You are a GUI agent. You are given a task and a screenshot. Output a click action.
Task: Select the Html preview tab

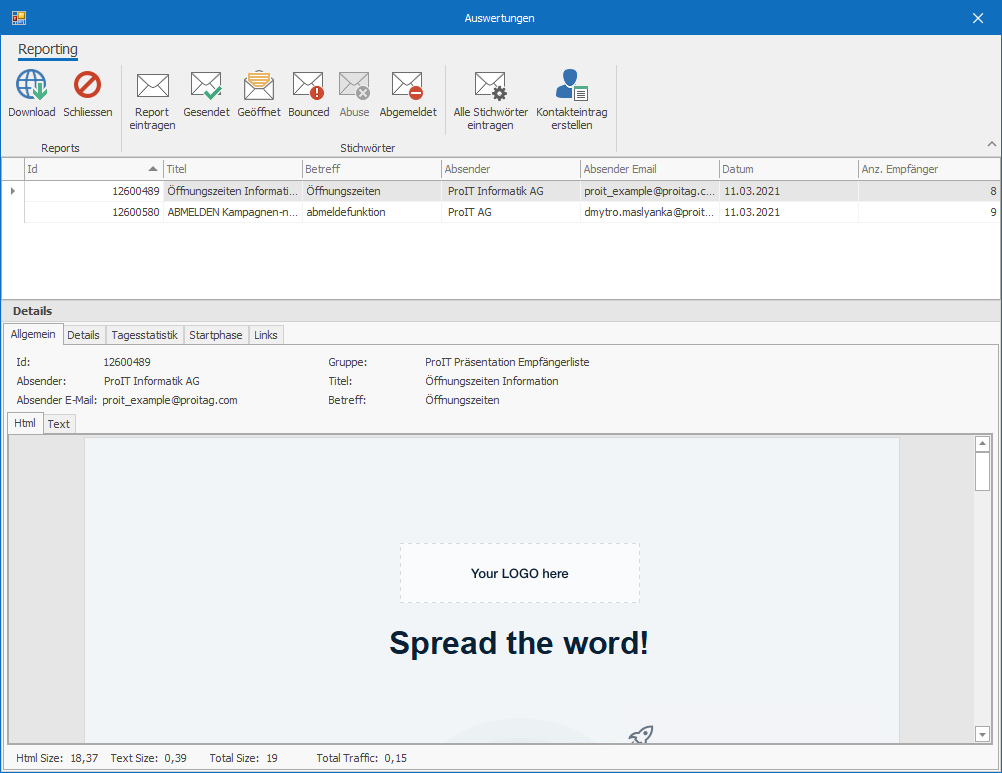pos(25,423)
